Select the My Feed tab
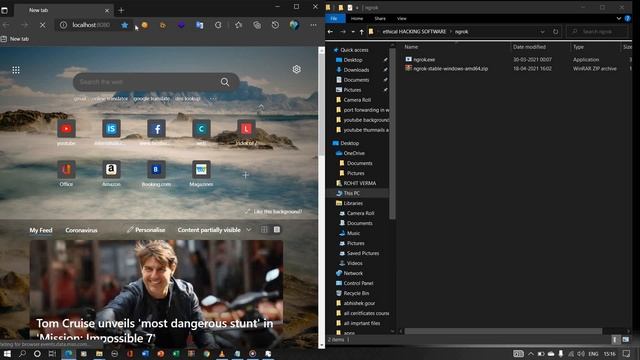 41,230
